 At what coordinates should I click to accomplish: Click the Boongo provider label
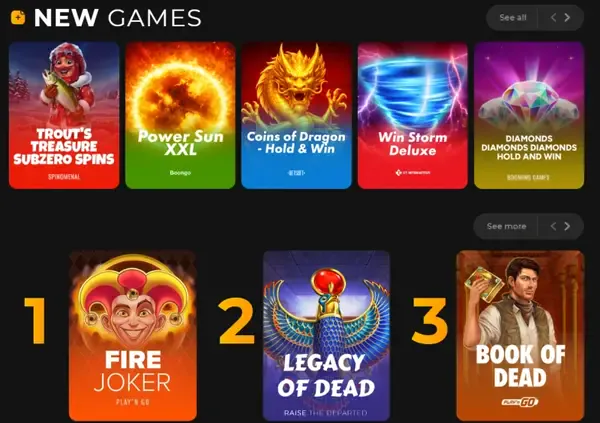coord(180,173)
